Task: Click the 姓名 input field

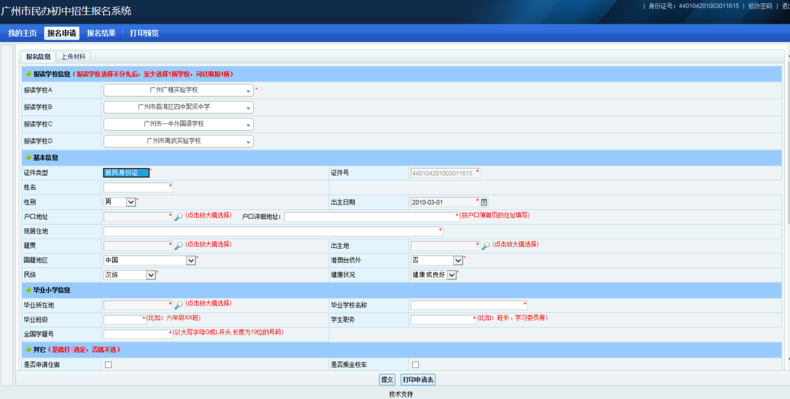Action: tap(138, 187)
